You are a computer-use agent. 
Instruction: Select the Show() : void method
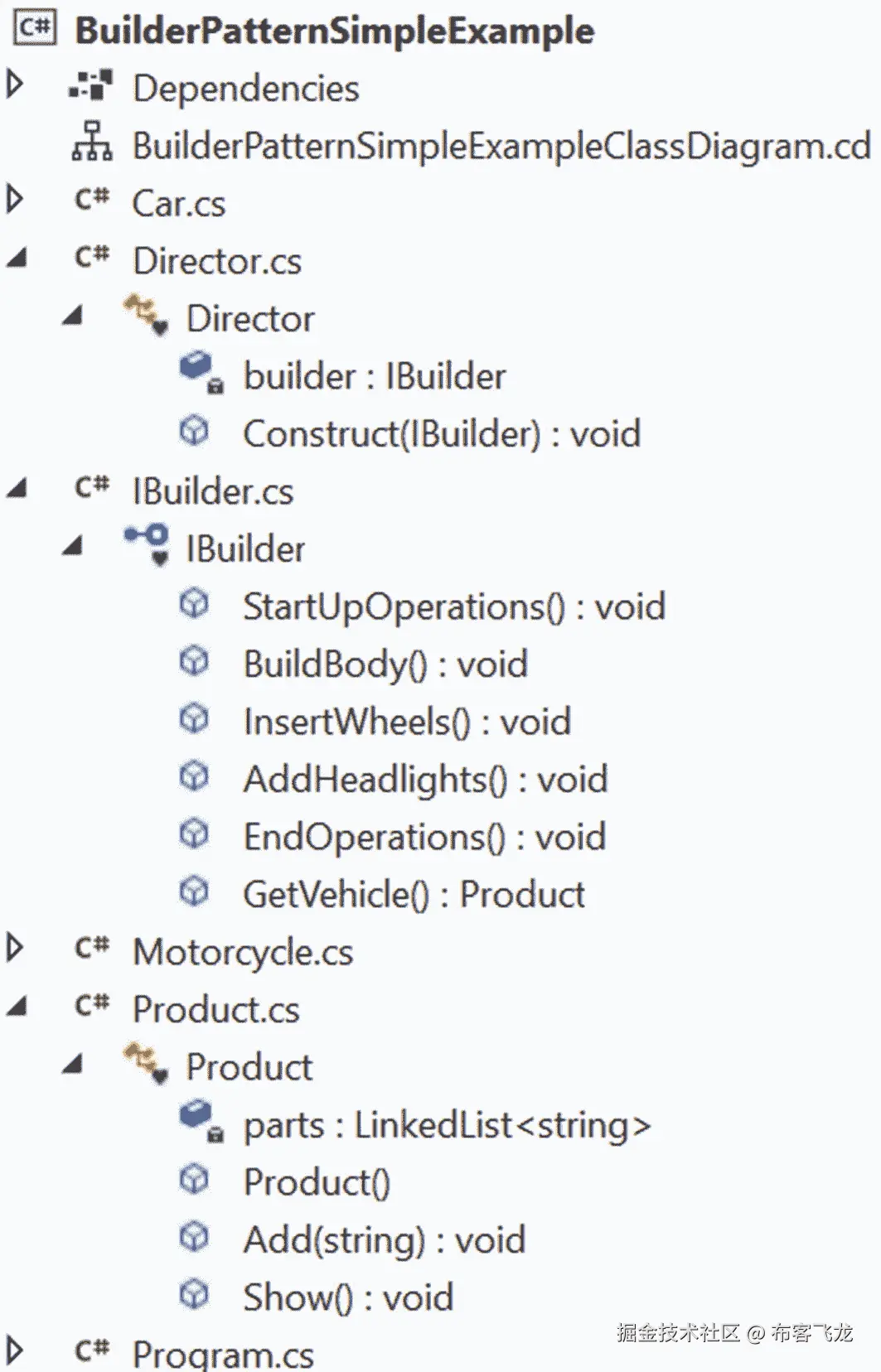[347, 1297]
